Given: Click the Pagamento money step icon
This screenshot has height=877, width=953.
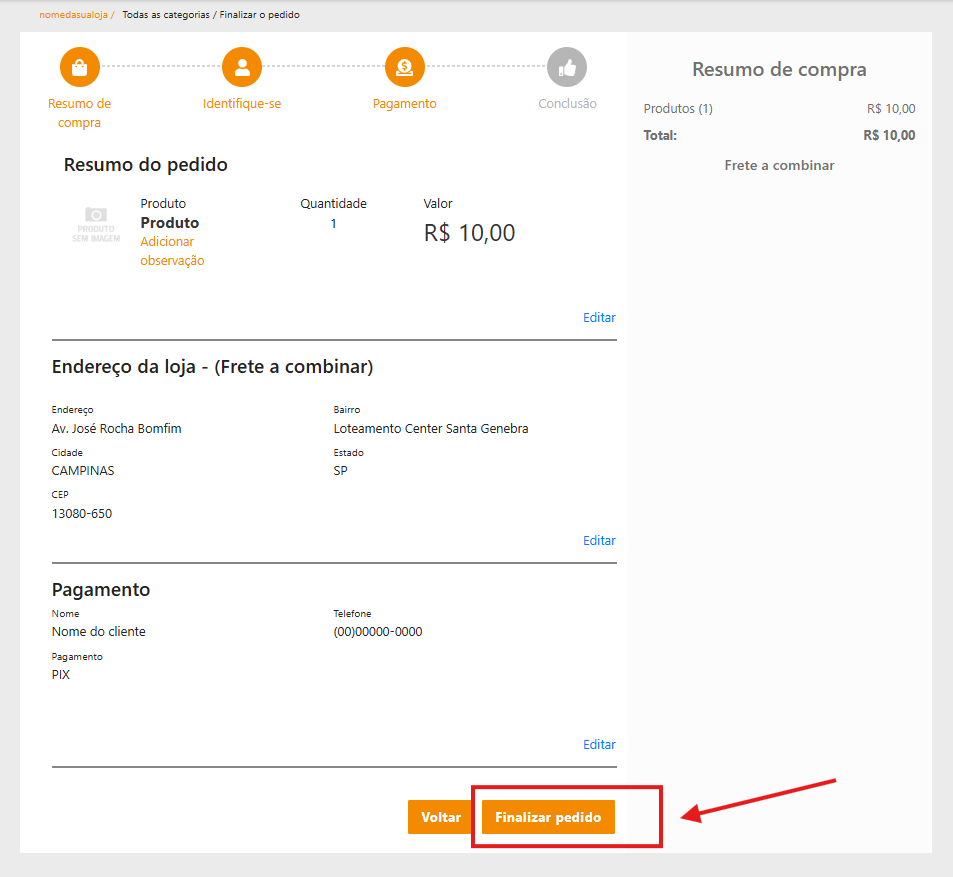Looking at the screenshot, I should [x=405, y=68].
